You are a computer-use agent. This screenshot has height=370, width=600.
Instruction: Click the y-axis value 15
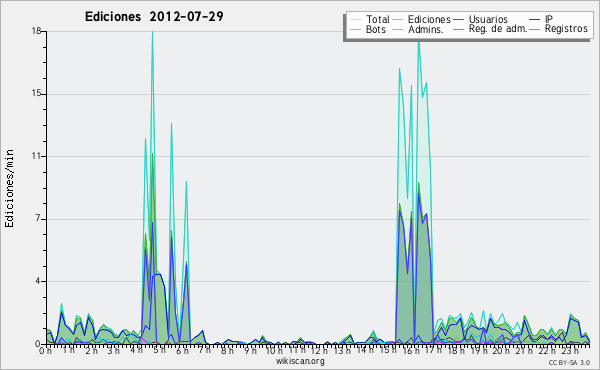click(x=36, y=94)
